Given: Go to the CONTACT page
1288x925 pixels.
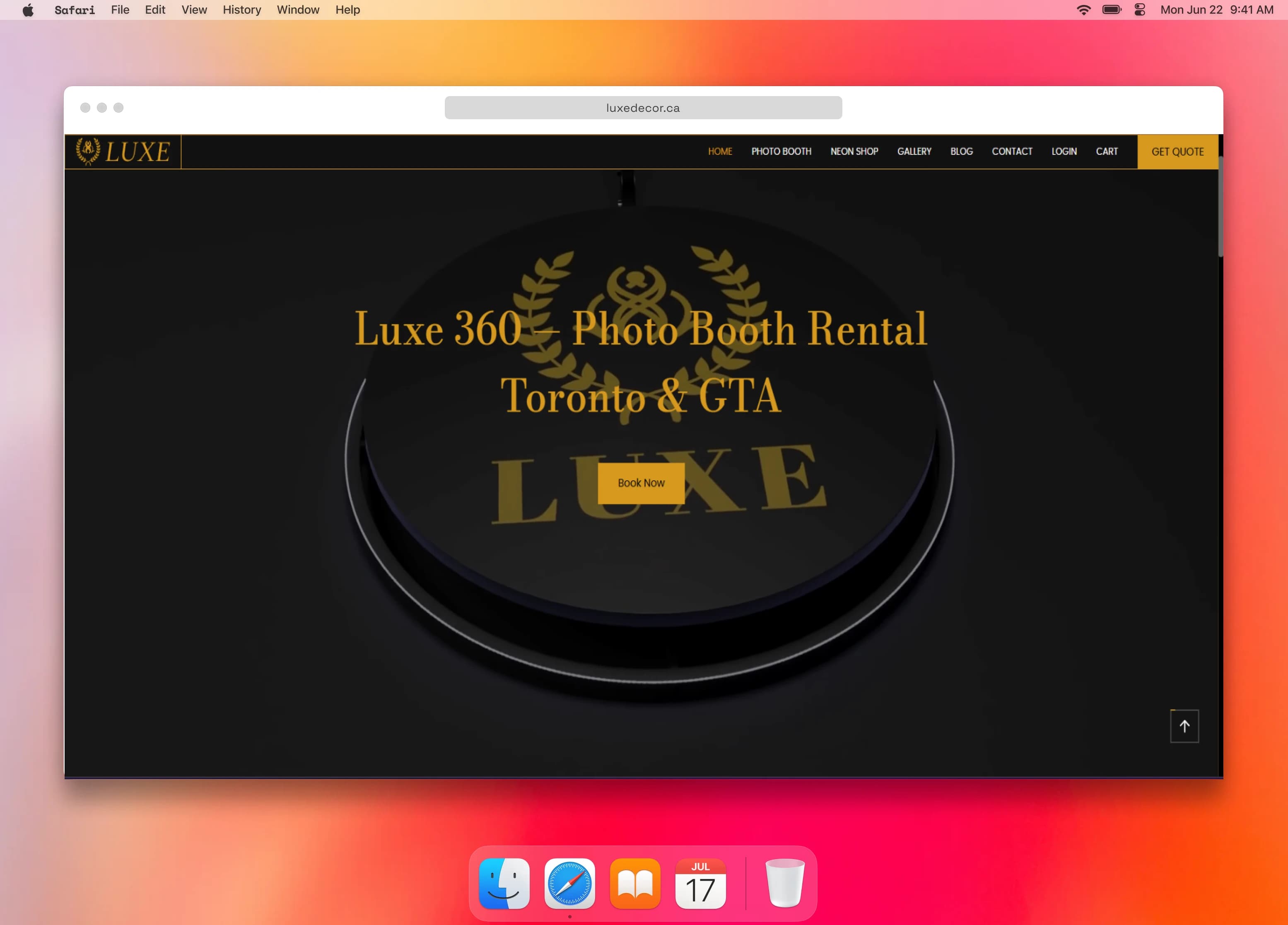Looking at the screenshot, I should coord(1012,152).
